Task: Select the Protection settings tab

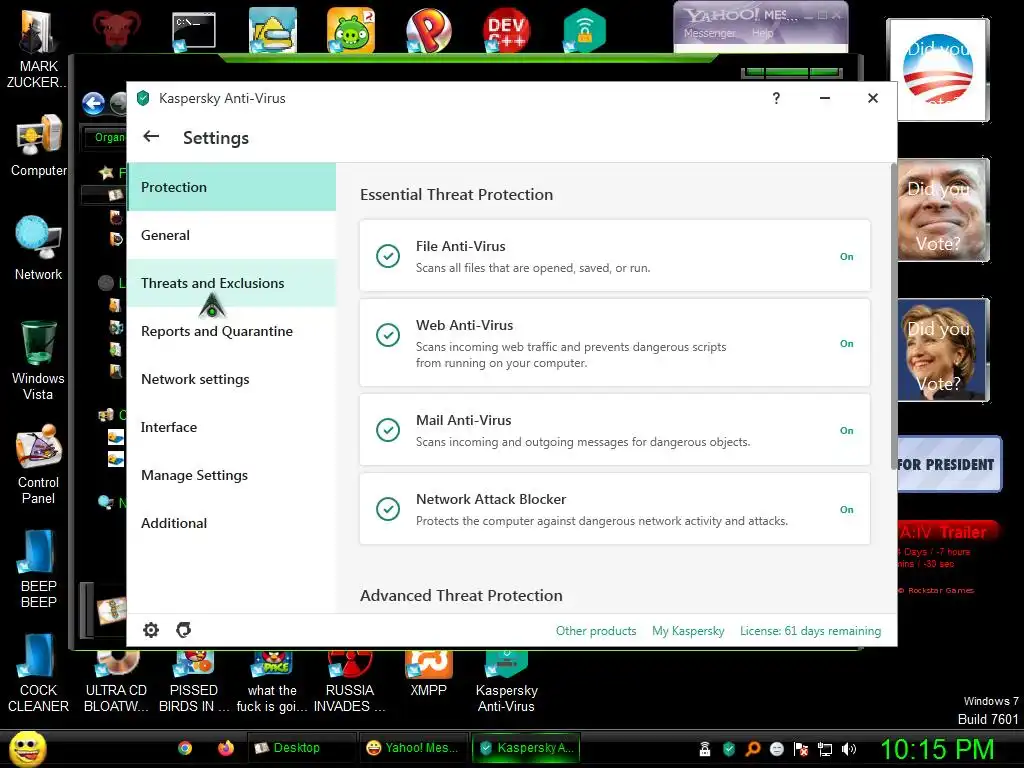Action: (x=232, y=187)
